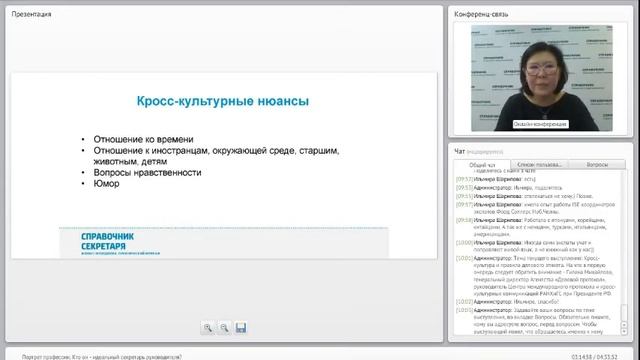
Task: Click the magnifier icon next to the save icon
Action: click(224, 328)
